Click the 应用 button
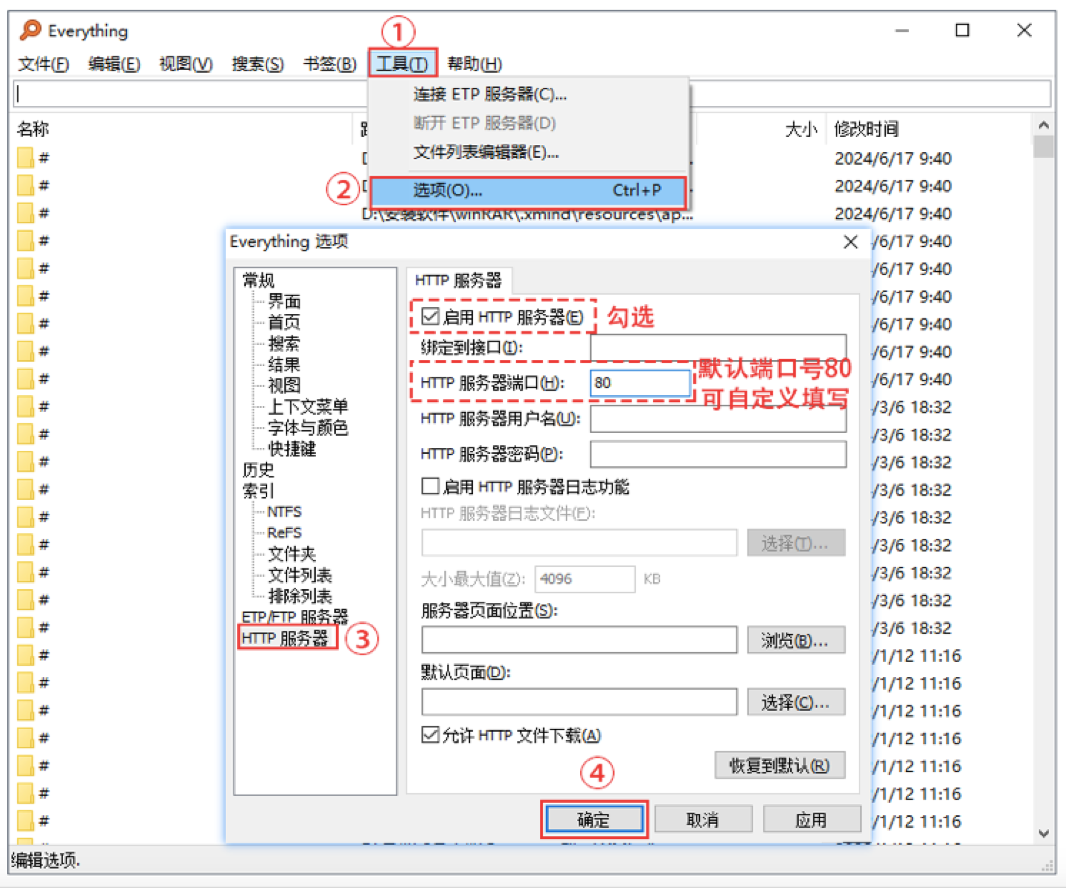The height and width of the screenshot is (888, 1066). click(811, 819)
